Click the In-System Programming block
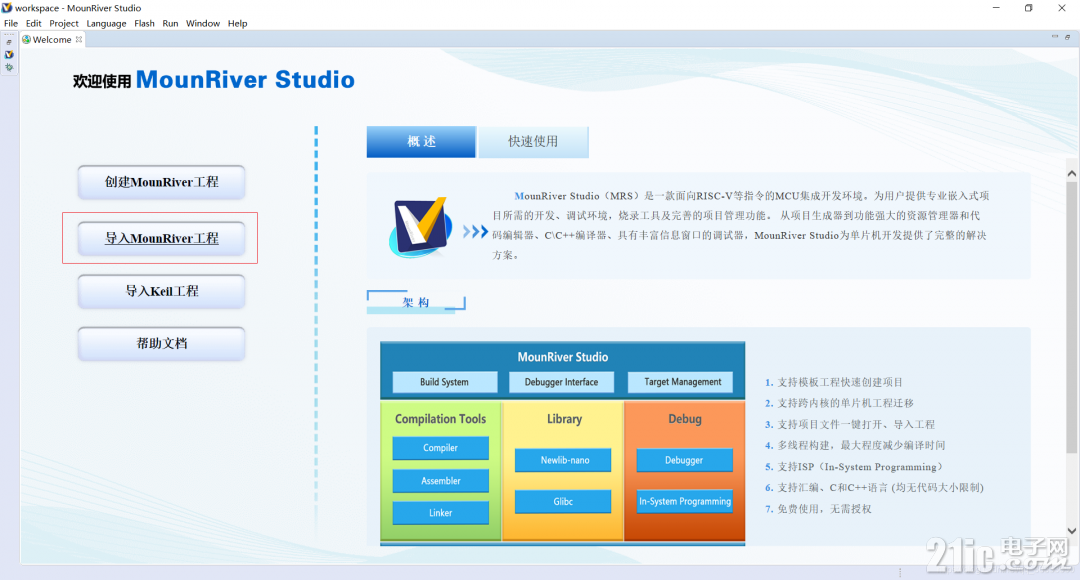Viewport: 1080px width, 580px height. tap(684, 501)
